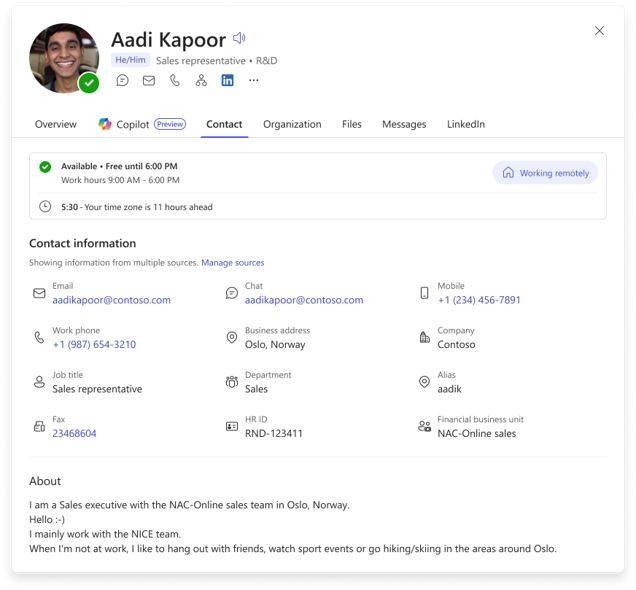Go to the Messages tab
636x590 pixels.
pos(404,124)
